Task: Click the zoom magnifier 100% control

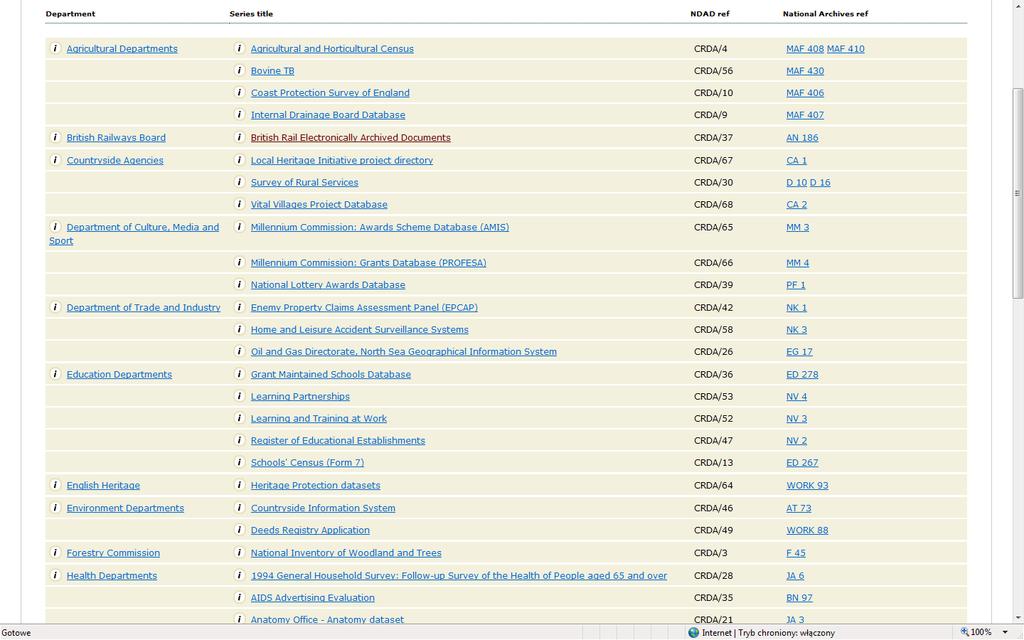Action: tap(976, 632)
